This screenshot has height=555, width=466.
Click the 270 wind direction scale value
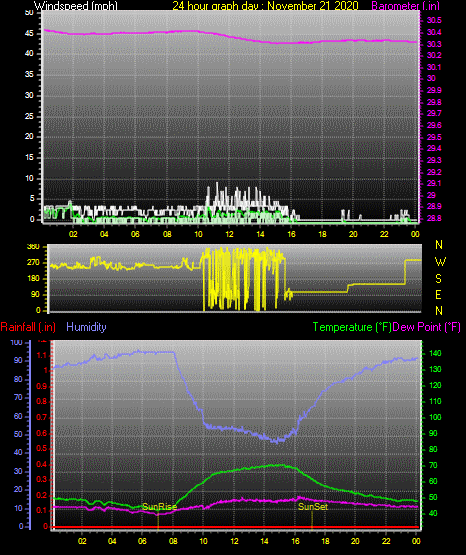pos(33,263)
